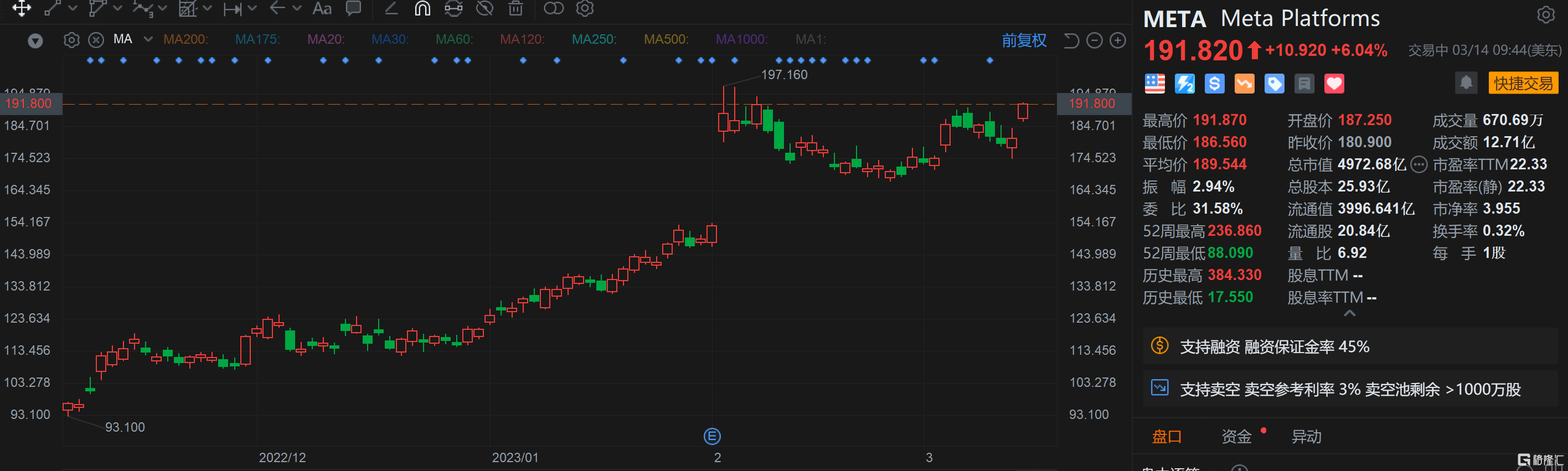
Task: Click the ellipsis next to 总市值
Action: point(1419,164)
